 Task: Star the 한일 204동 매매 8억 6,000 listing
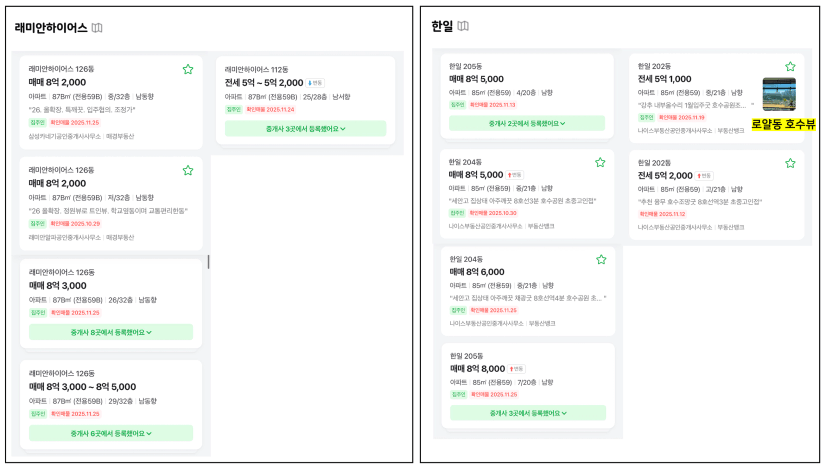pyautogui.click(x=601, y=259)
